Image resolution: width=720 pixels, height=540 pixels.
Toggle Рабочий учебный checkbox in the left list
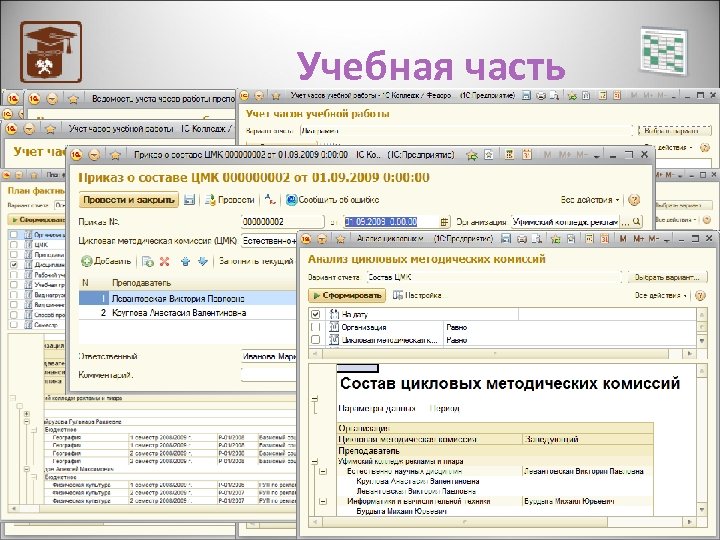tap(14, 275)
